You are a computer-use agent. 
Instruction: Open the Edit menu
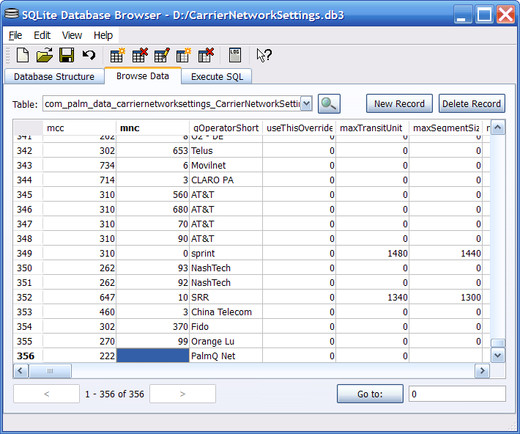42,35
